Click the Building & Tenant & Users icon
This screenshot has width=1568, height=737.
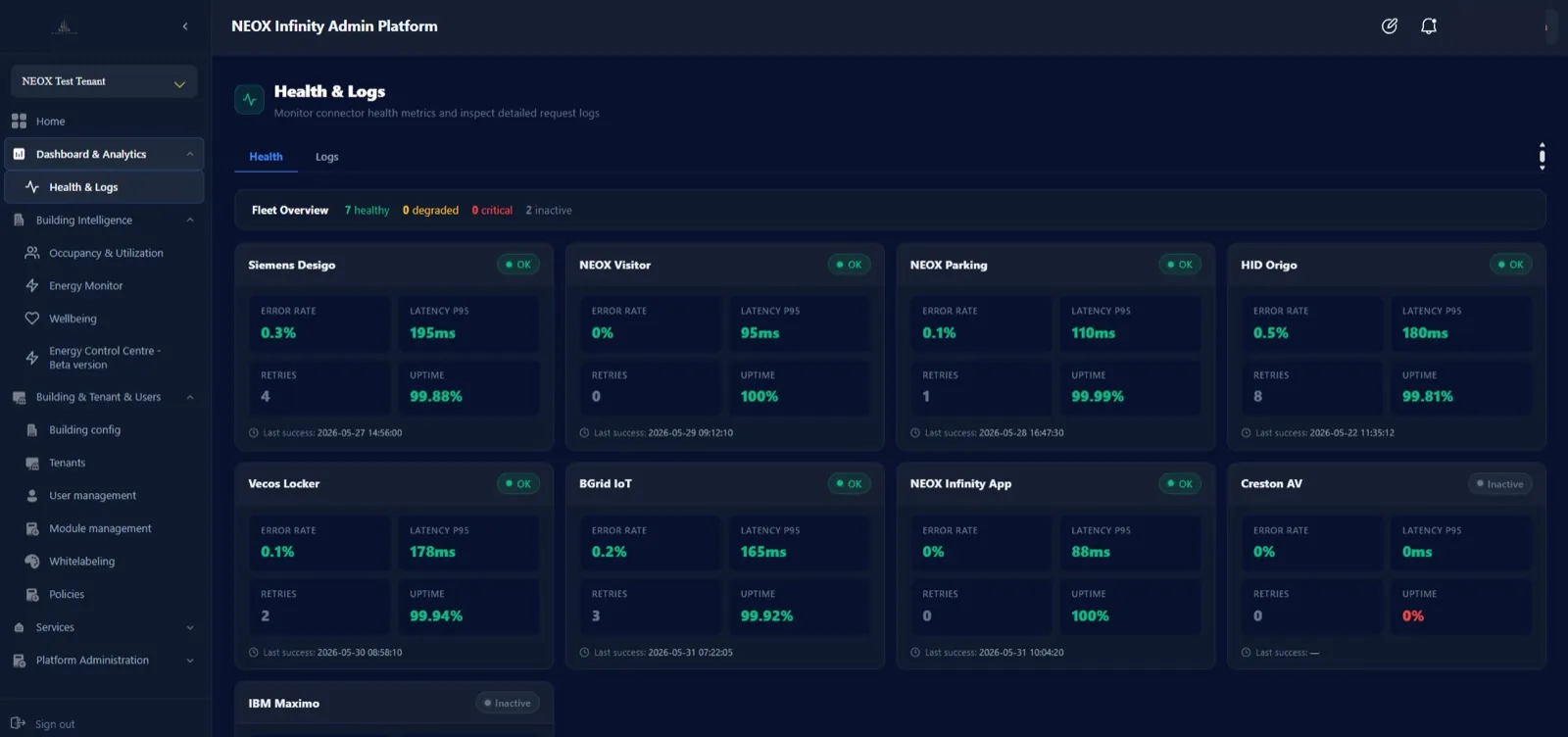(x=19, y=397)
